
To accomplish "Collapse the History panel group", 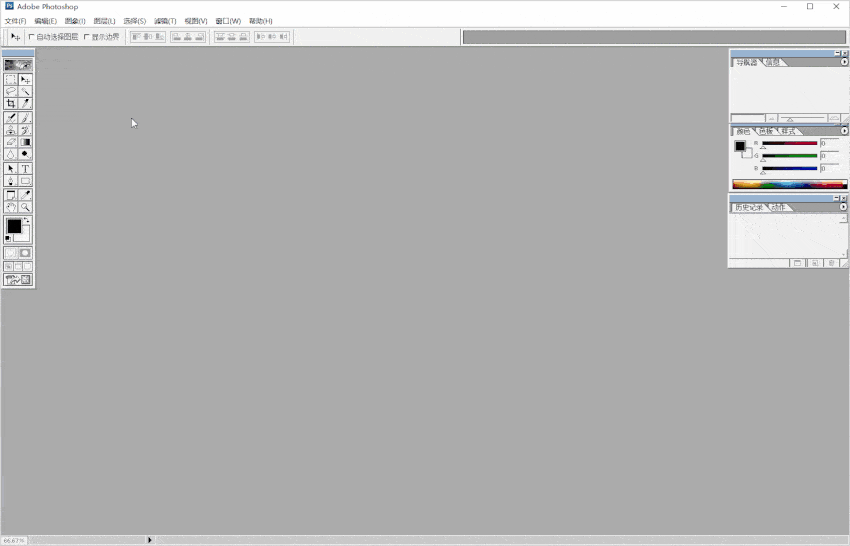I will (836, 198).
